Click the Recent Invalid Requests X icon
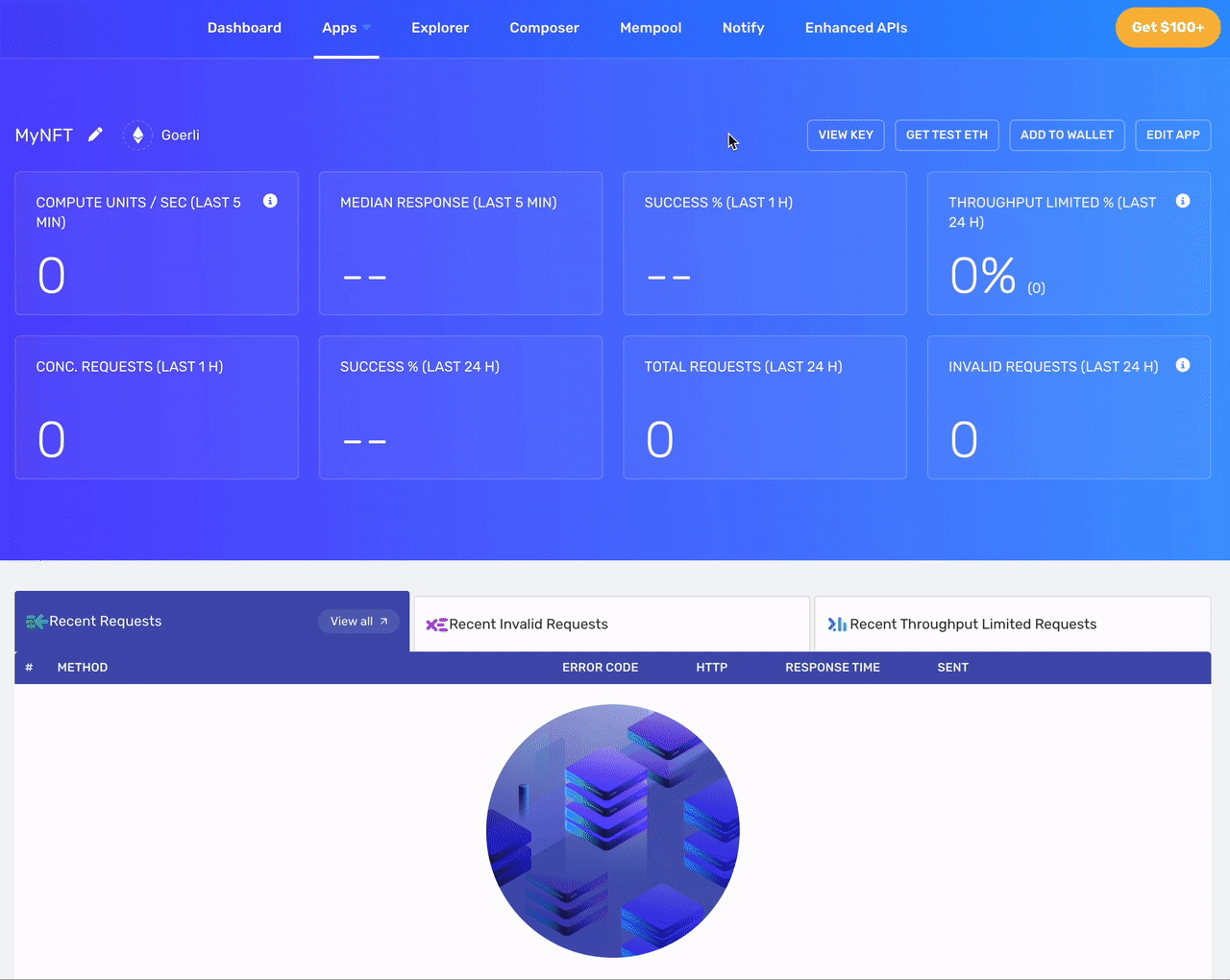1230x980 pixels. point(439,624)
